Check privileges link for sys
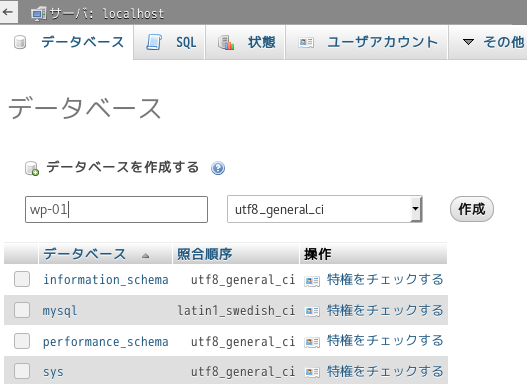Viewport: 527px width, 384px height. [x=385, y=371]
